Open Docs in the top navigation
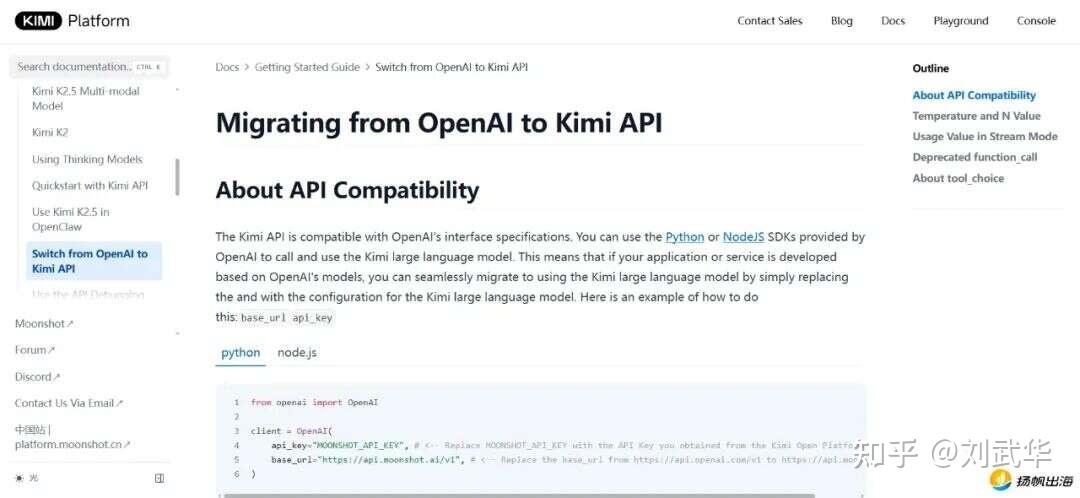 (893, 21)
